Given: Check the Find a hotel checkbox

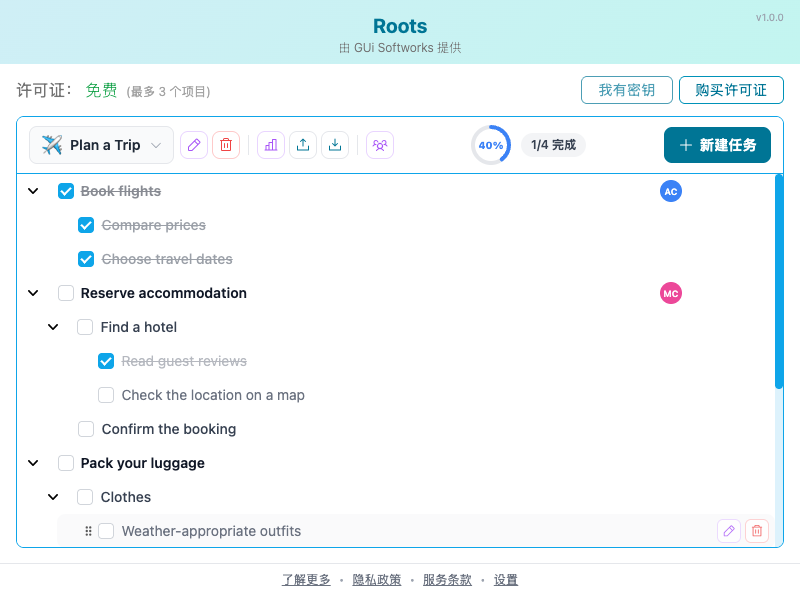Looking at the screenshot, I should (85, 327).
